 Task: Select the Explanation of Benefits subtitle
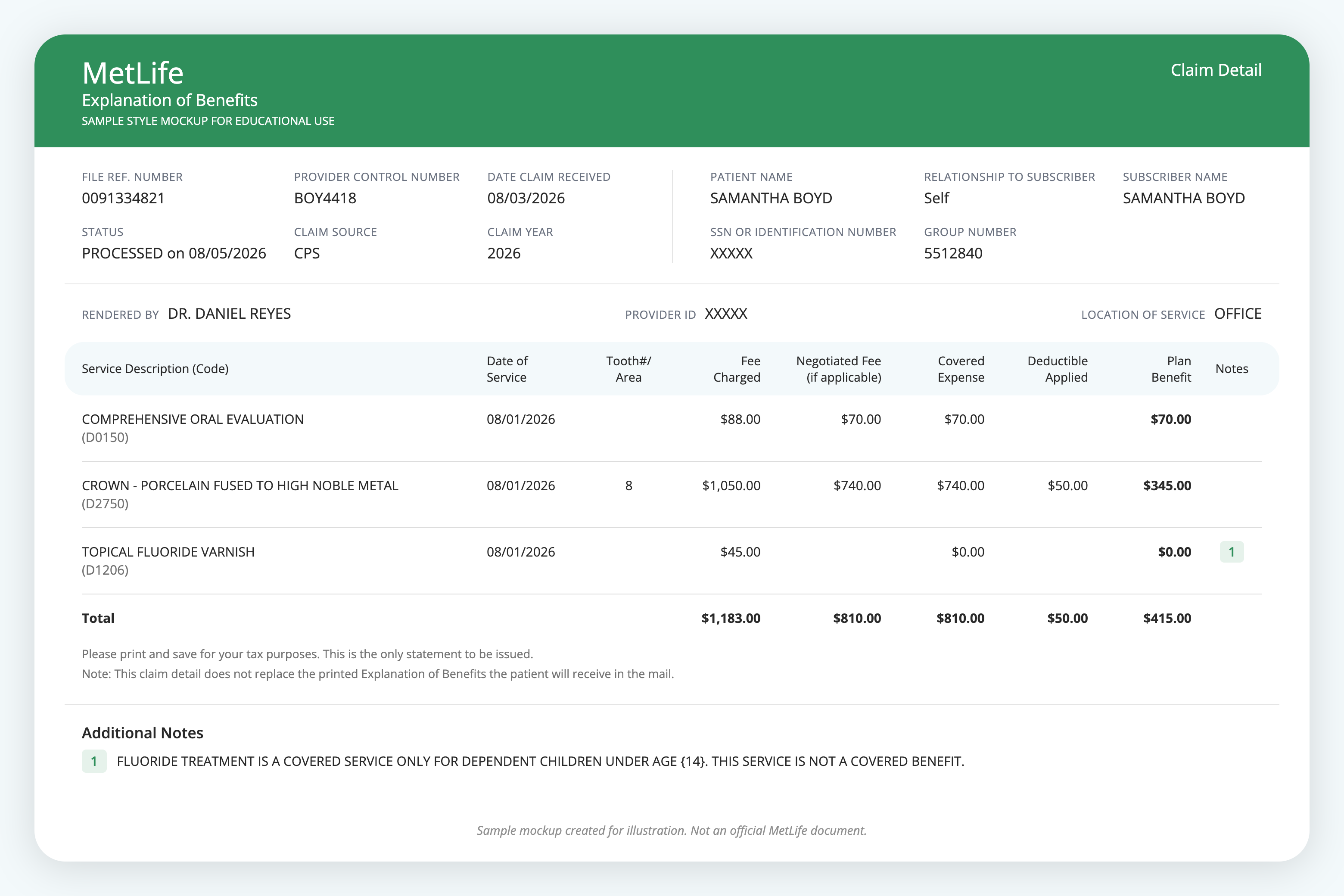[170, 100]
